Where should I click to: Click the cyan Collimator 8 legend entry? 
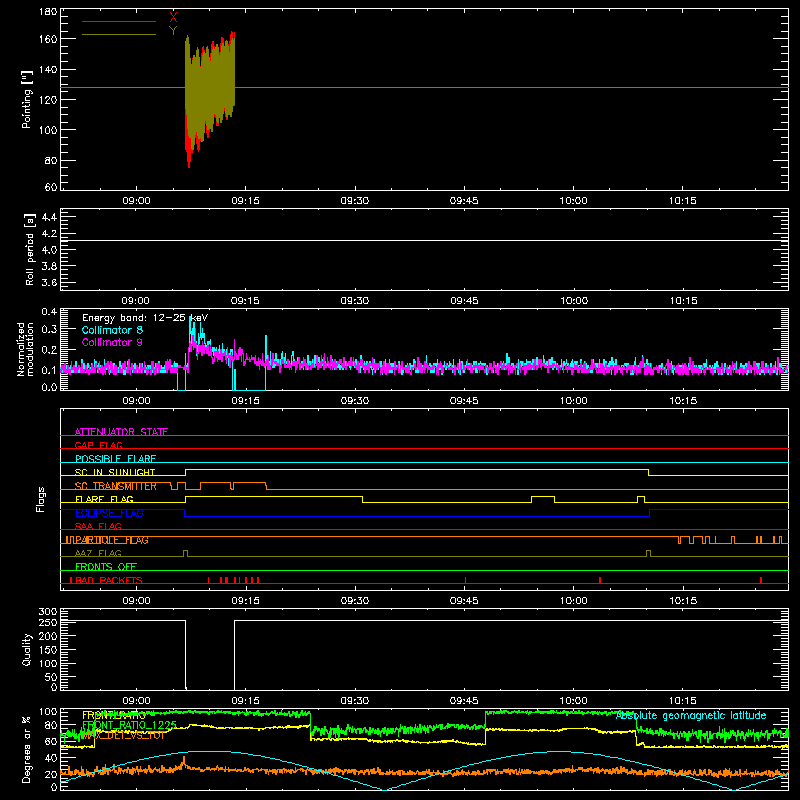click(112, 330)
